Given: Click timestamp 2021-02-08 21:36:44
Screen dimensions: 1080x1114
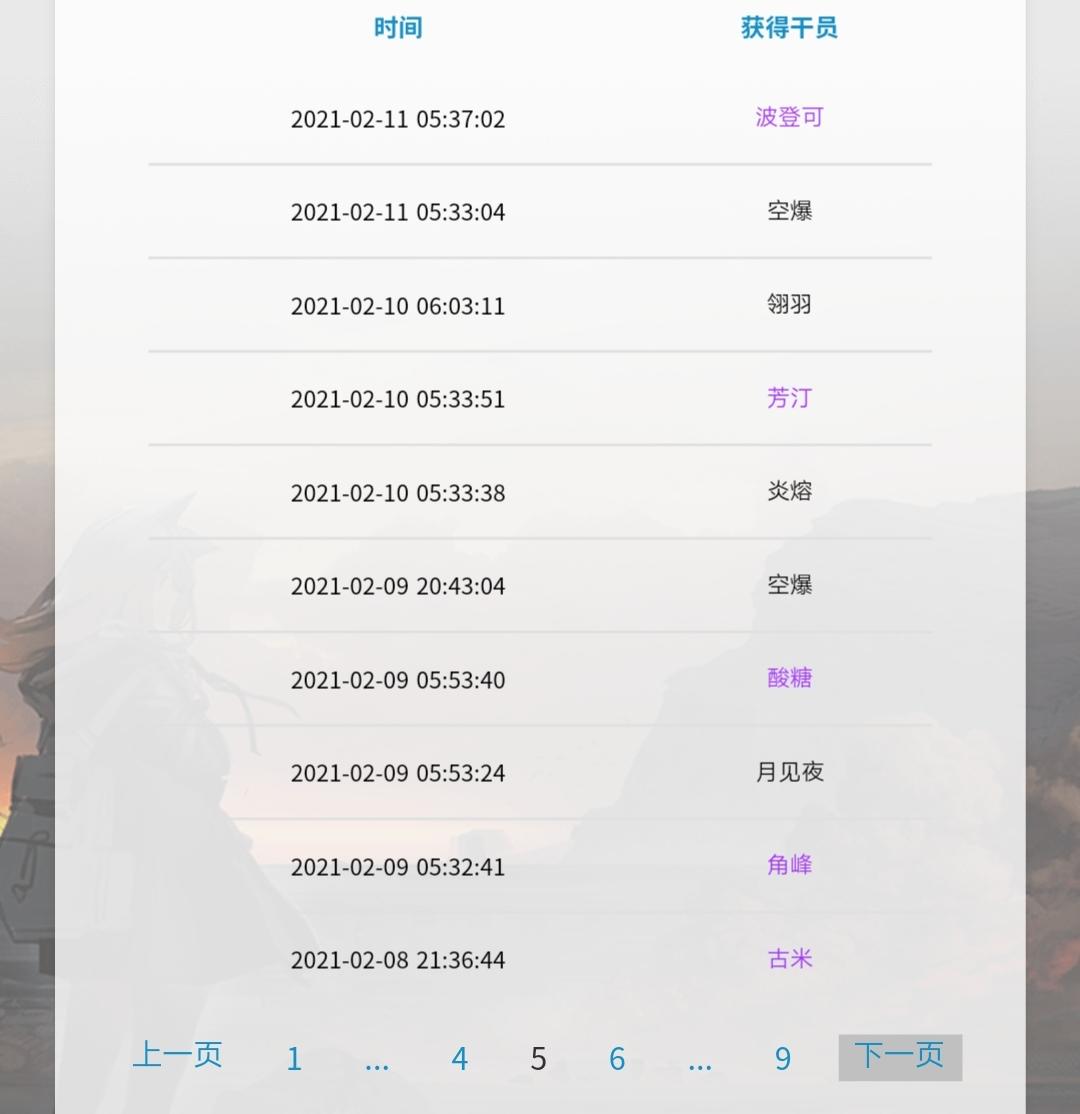Looking at the screenshot, I should (398, 961).
